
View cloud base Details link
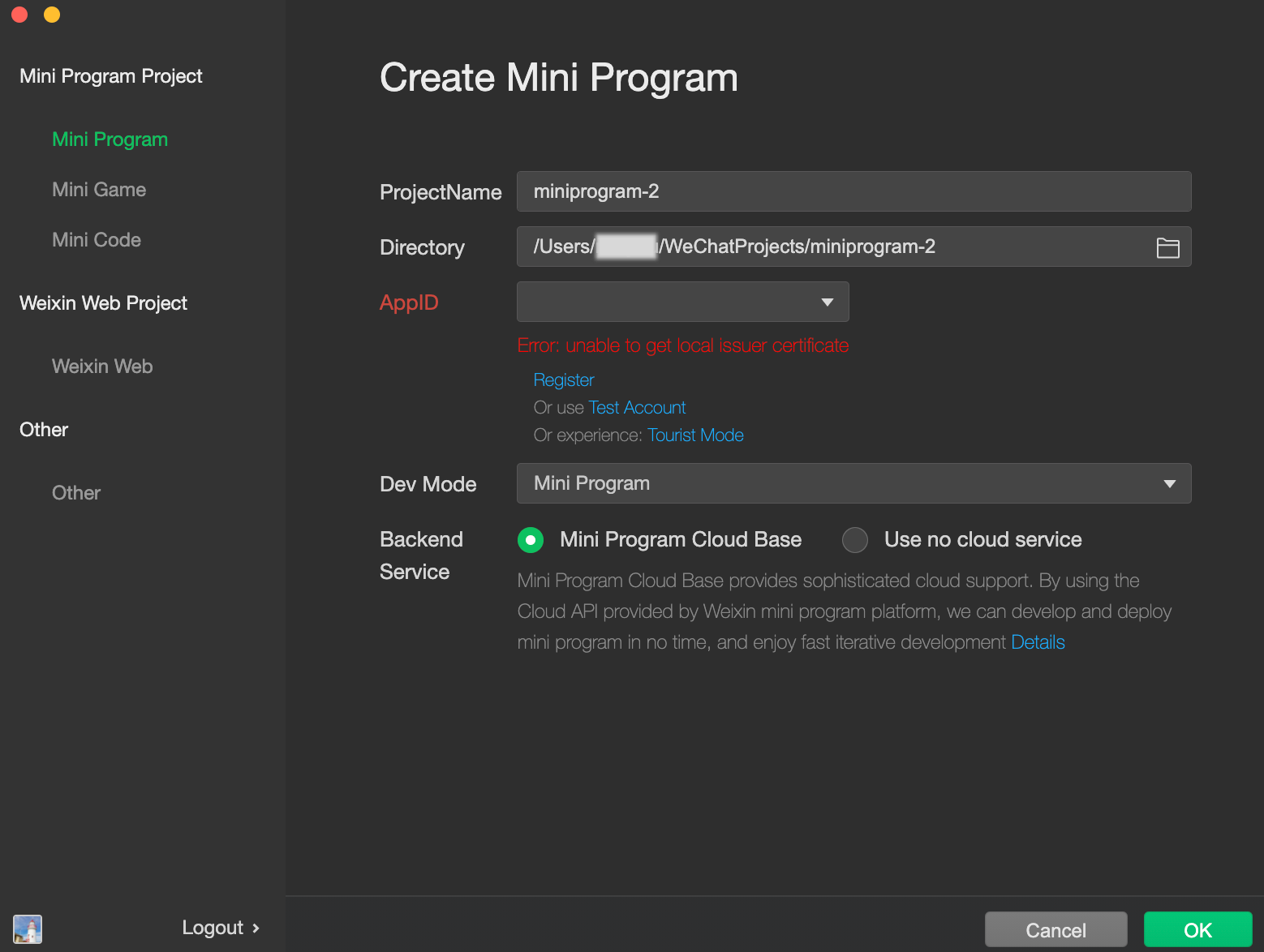[1038, 642]
